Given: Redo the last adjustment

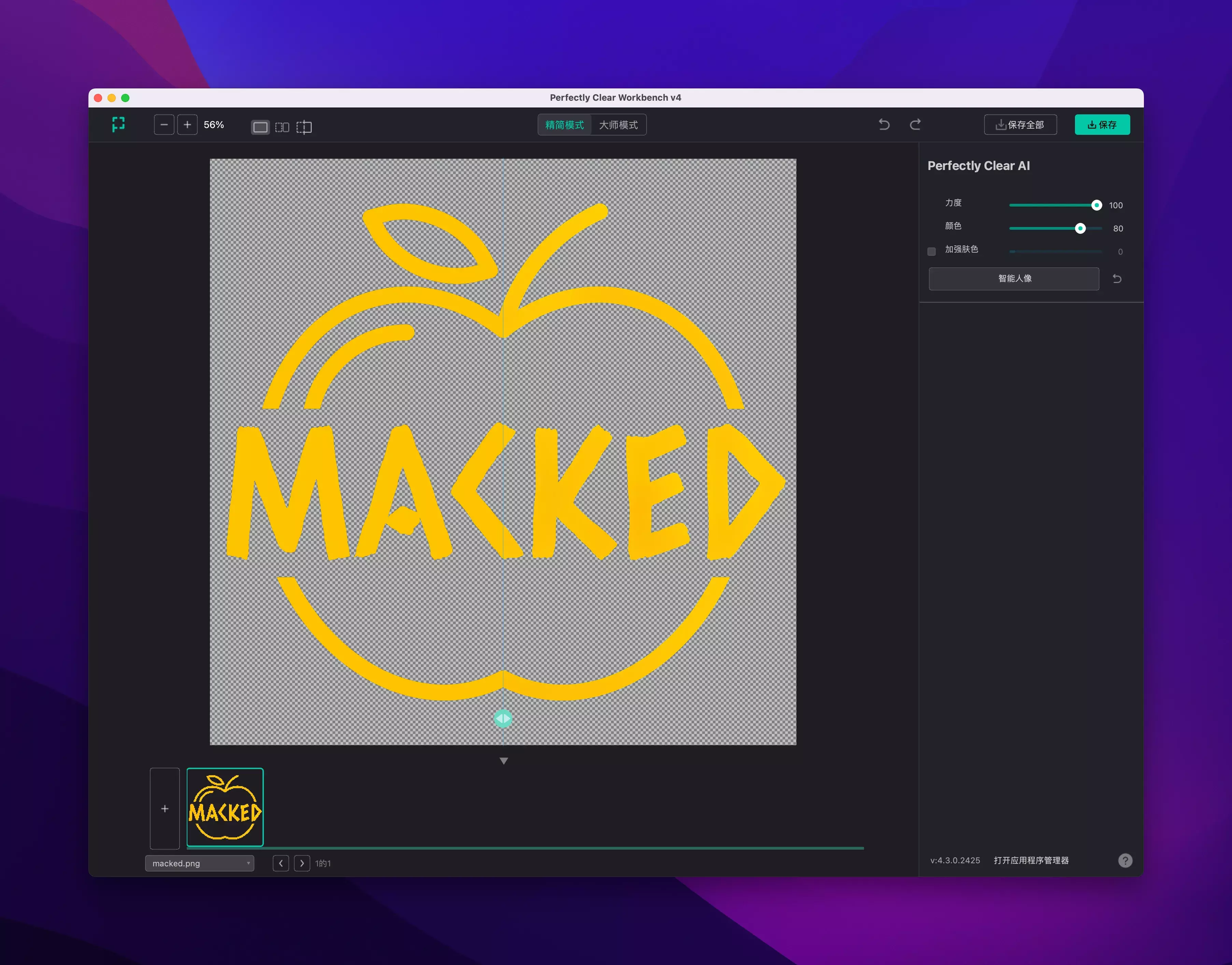Looking at the screenshot, I should 915,125.
